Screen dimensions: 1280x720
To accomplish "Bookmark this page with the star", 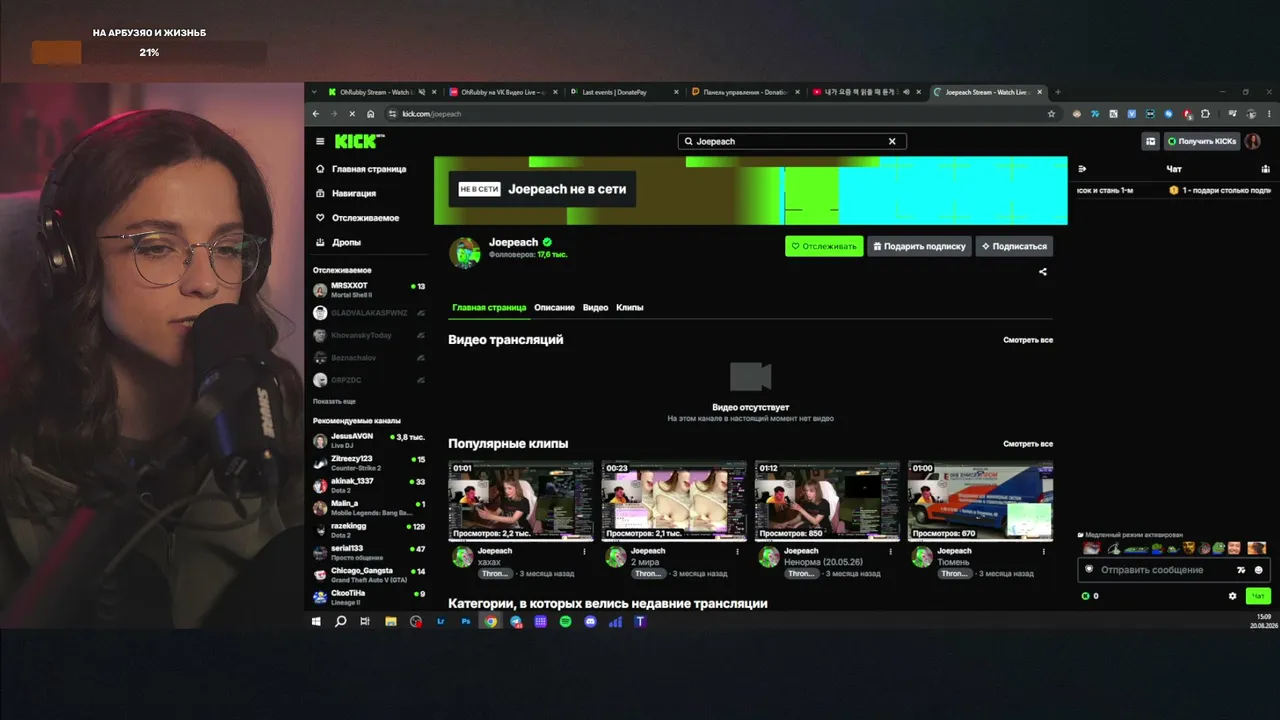I will pos(1051,114).
